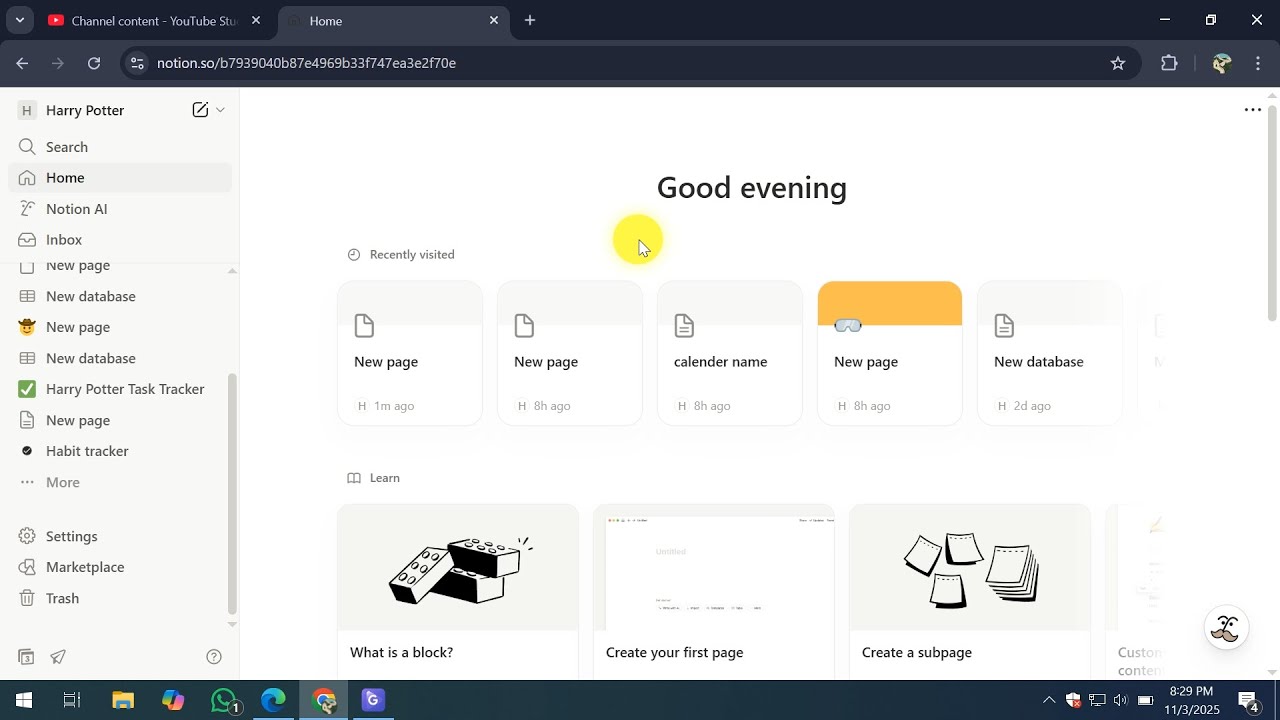Open the Notion Calendar icon at sidebar bottom
This screenshot has width=1280, height=720.
click(x=27, y=657)
